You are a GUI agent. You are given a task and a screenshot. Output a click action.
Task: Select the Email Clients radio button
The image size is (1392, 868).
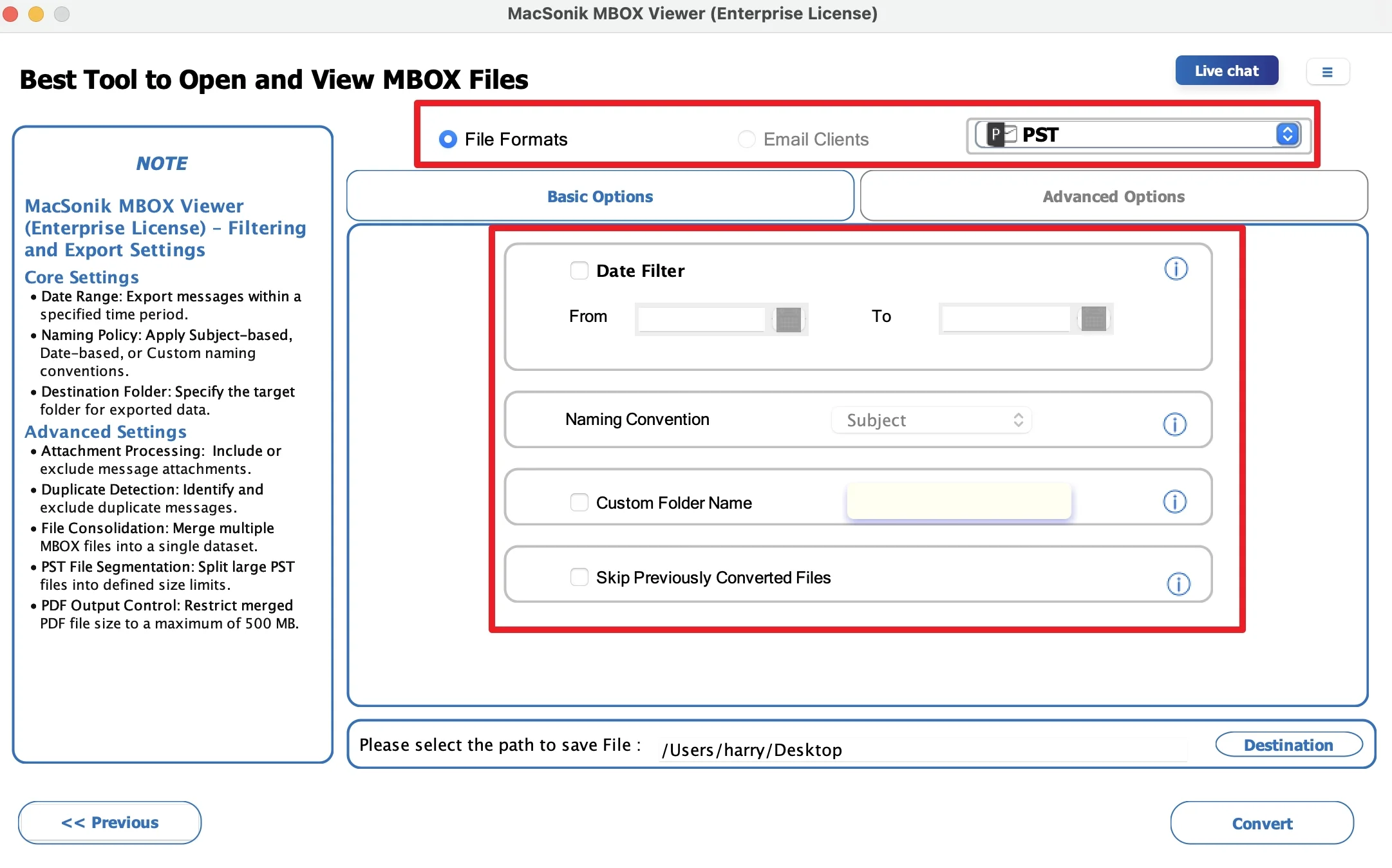(746, 139)
